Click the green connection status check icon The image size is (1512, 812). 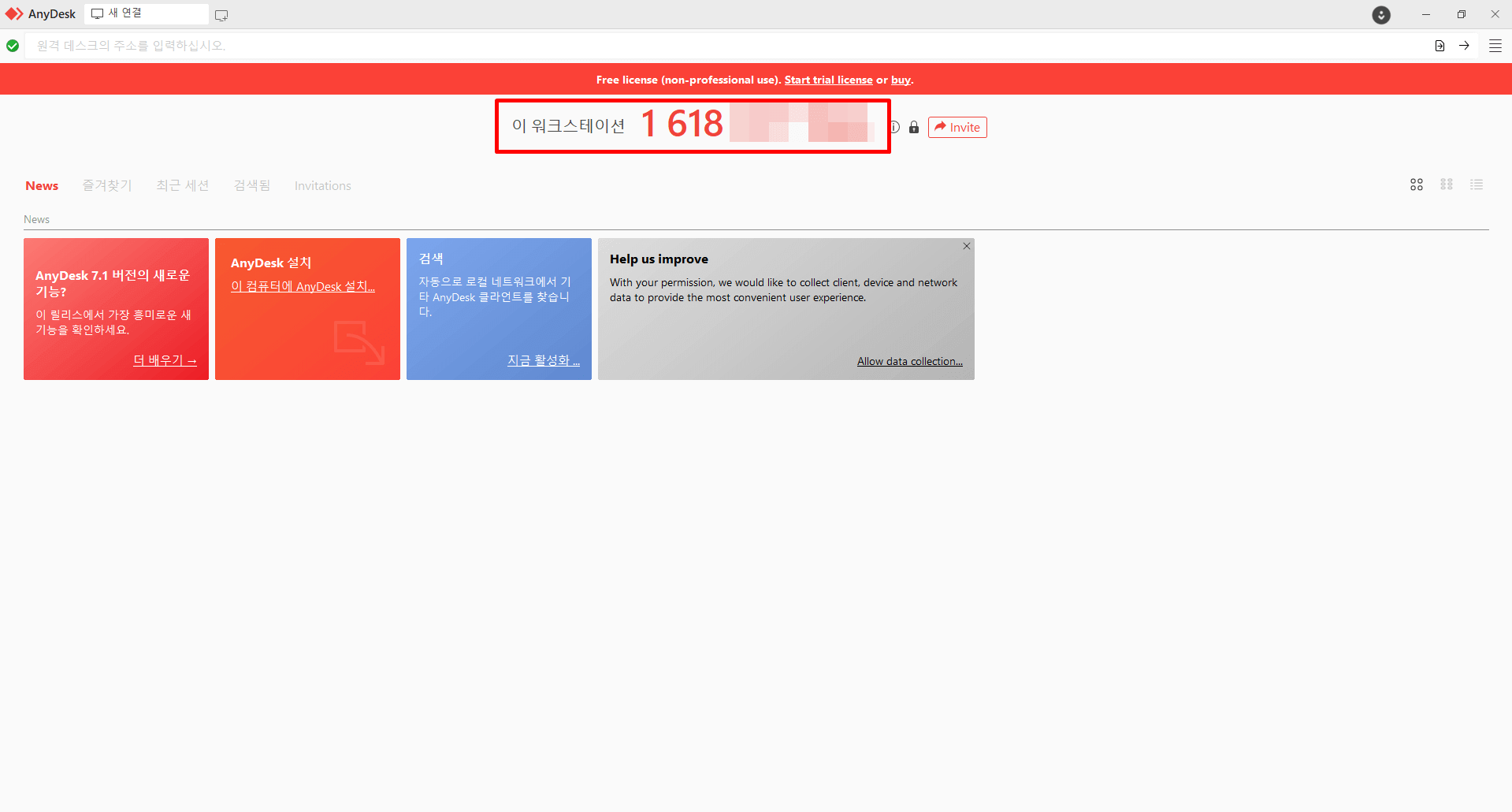coord(13,46)
